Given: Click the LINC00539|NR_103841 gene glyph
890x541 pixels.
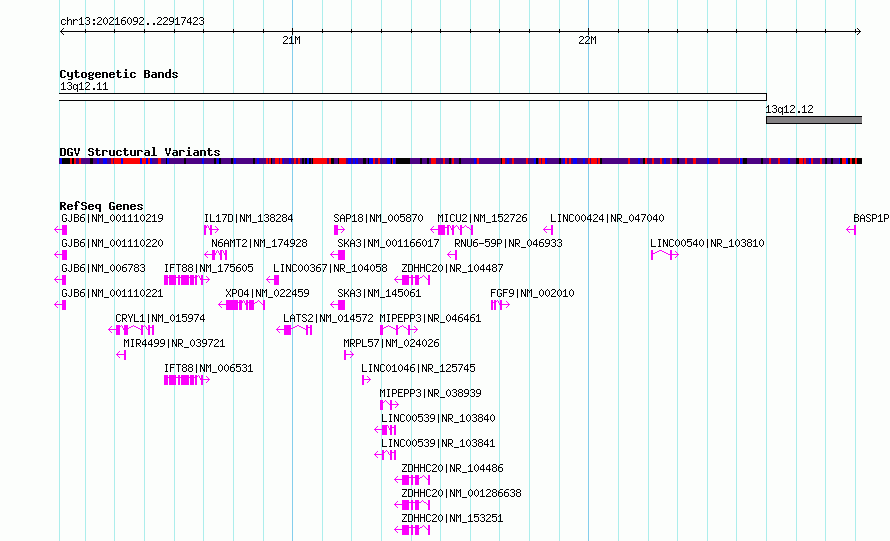Looking at the screenshot, I should [385, 455].
